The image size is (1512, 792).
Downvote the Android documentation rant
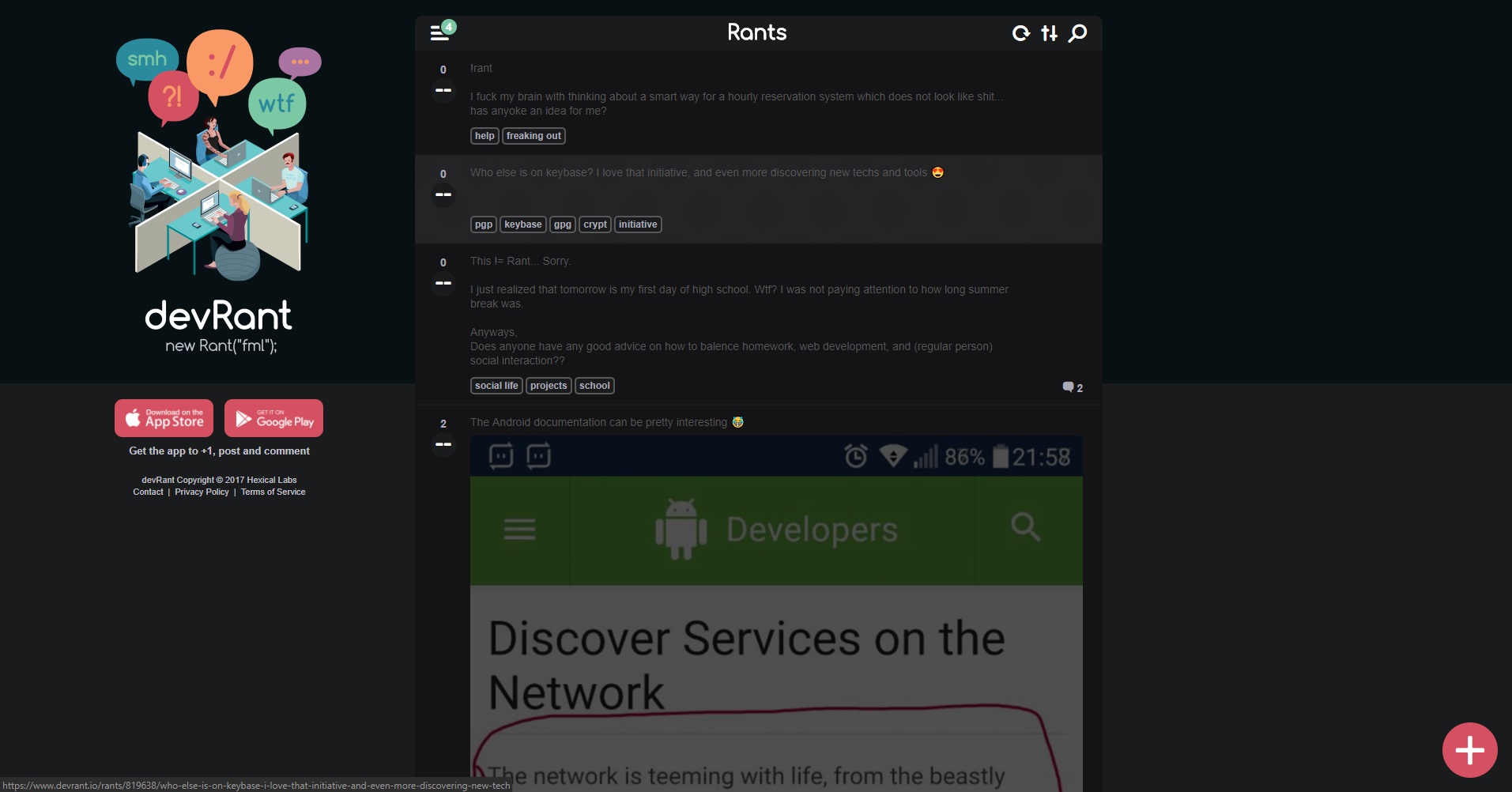443,444
